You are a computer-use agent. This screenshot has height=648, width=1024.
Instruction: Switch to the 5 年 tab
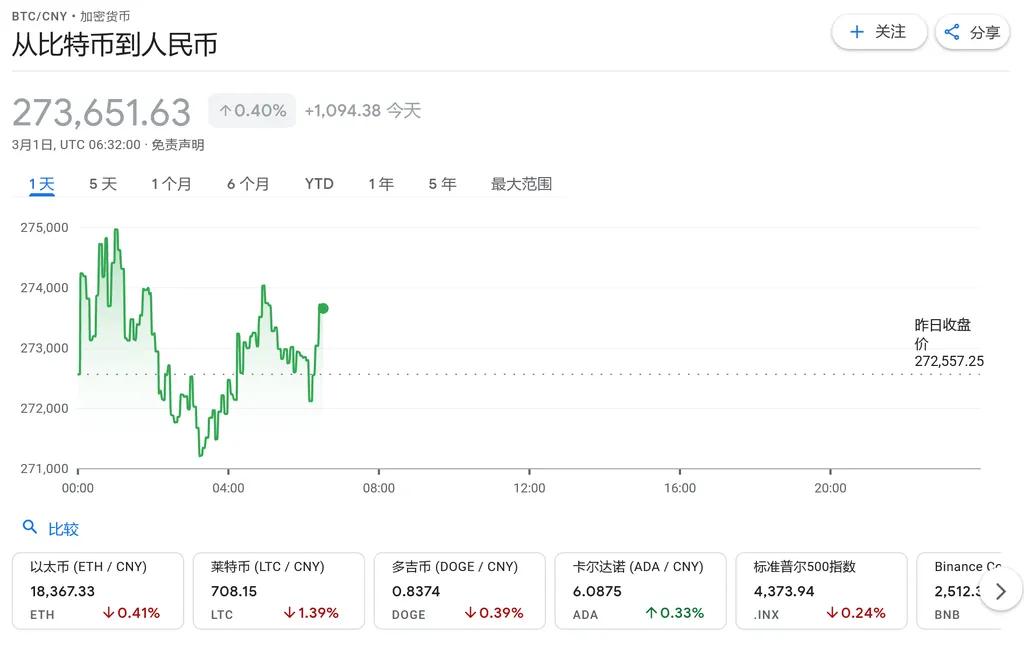442,184
